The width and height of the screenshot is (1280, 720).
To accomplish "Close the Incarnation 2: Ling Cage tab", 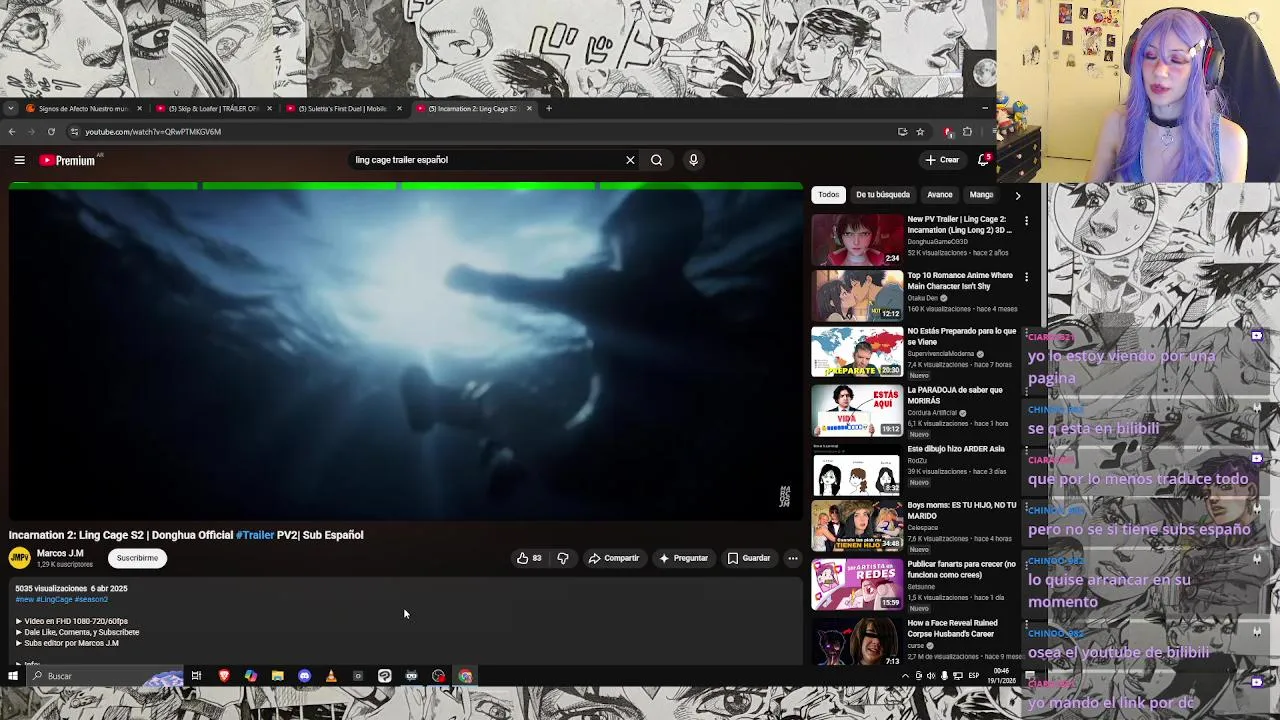I will [529, 108].
